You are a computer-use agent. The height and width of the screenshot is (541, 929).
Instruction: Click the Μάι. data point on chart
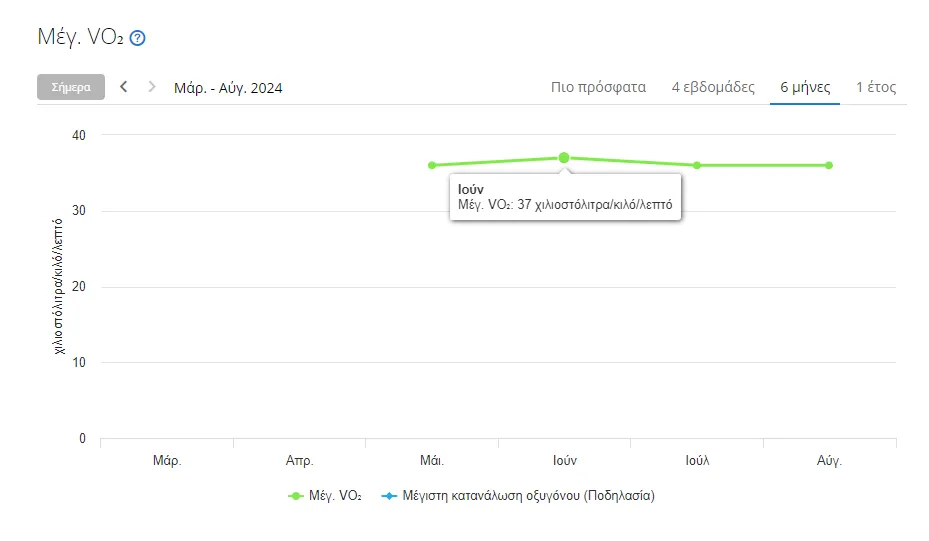(432, 165)
